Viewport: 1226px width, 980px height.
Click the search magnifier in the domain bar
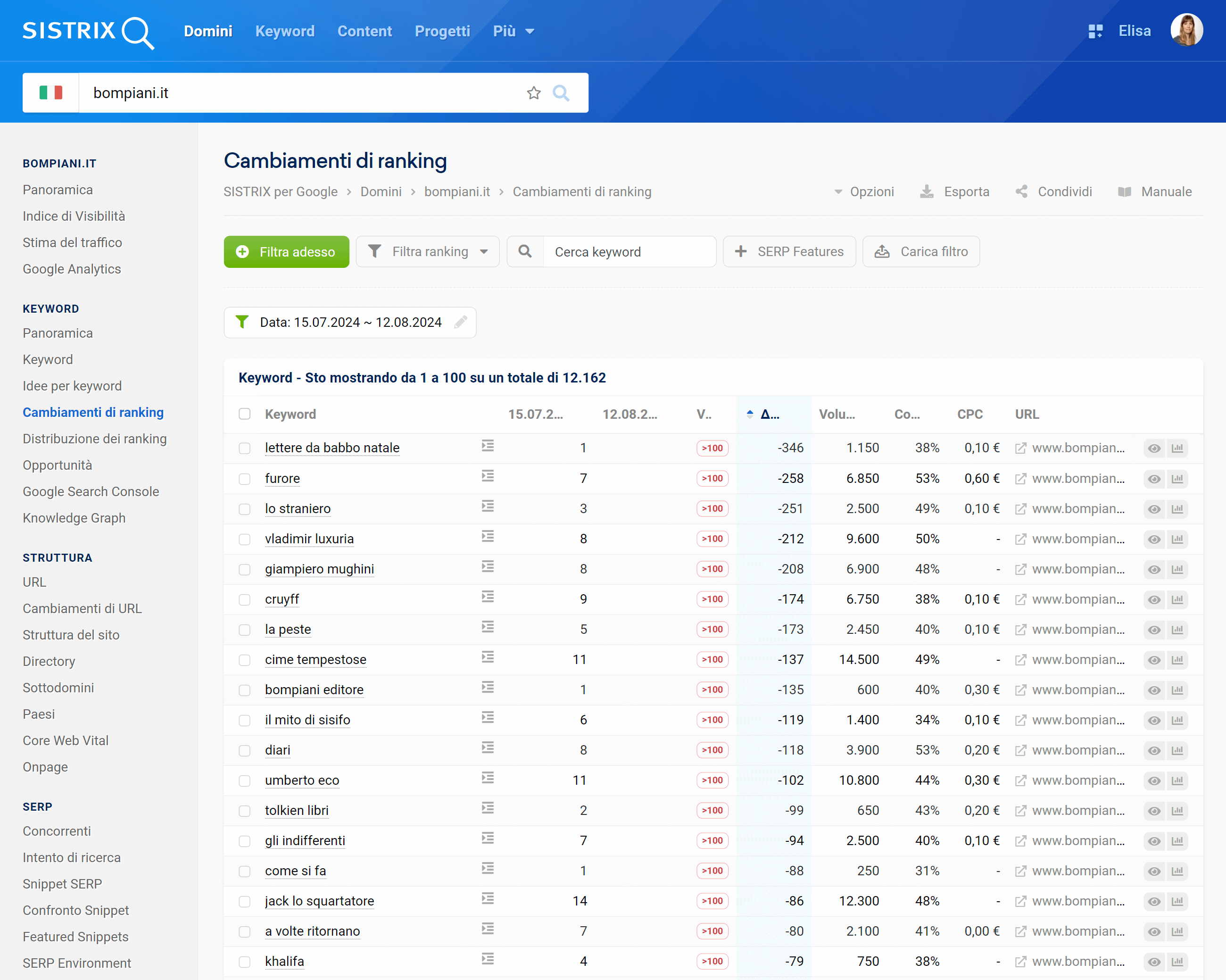(561, 93)
